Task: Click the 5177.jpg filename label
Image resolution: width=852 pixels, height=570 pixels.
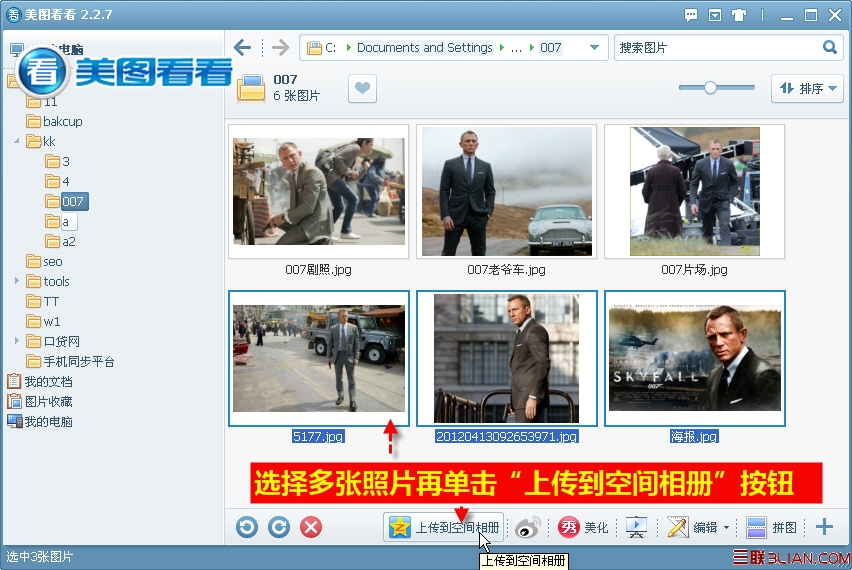Action: click(x=318, y=436)
